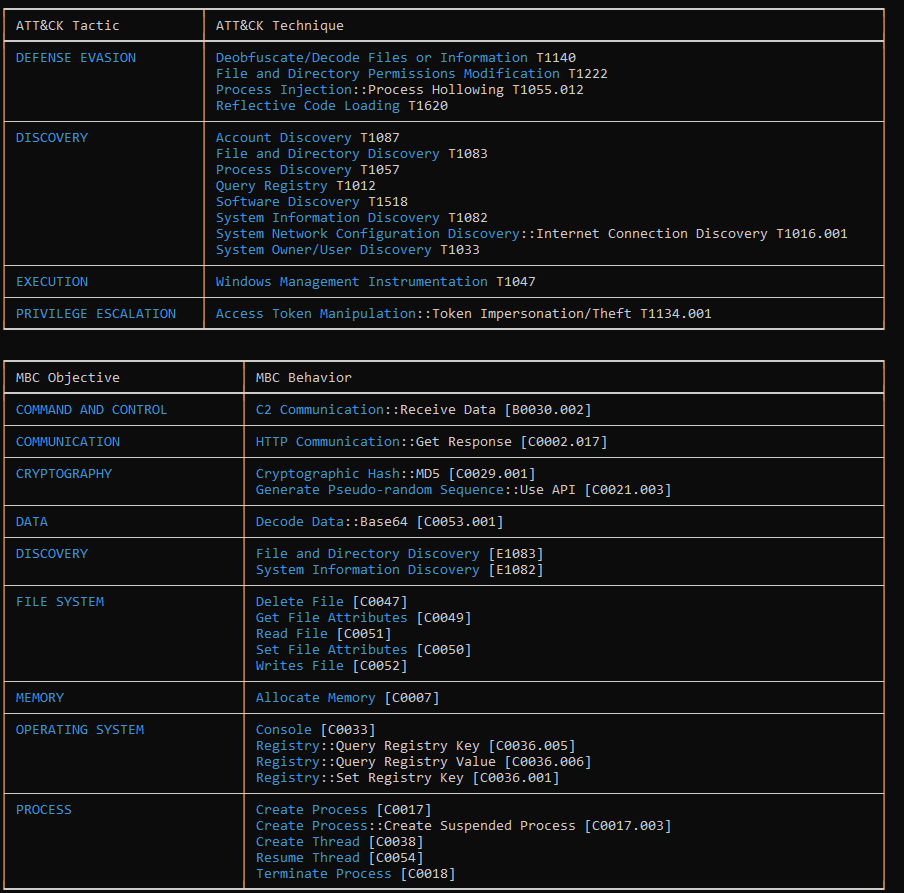Open Allocate Memory behavior link
Image resolution: width=904 pixels, height=893 pixels.
315,698
